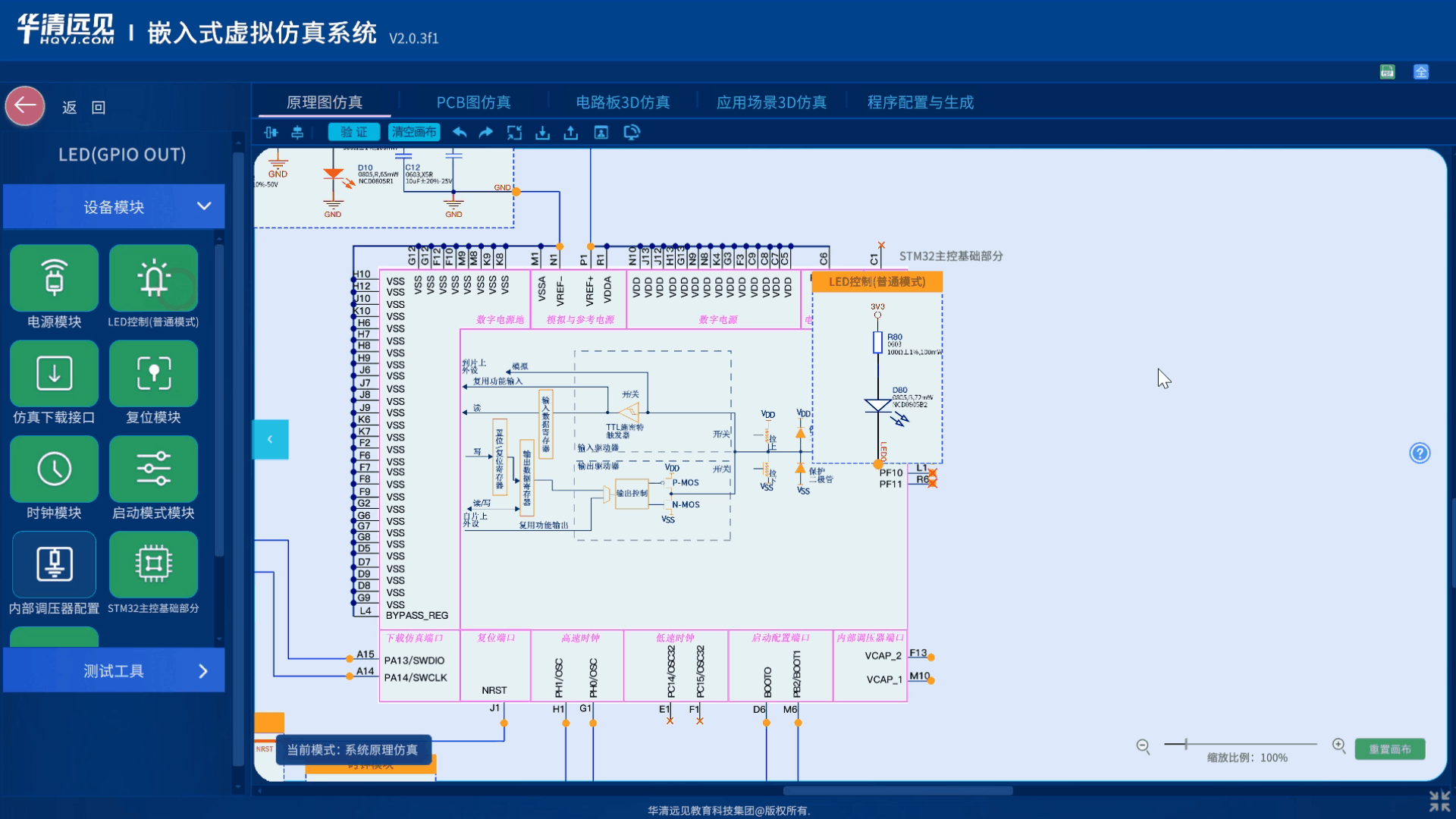Click the upload/export icon in toolbar
Screen dimensions: 1456x819
[x=571, y=133]
